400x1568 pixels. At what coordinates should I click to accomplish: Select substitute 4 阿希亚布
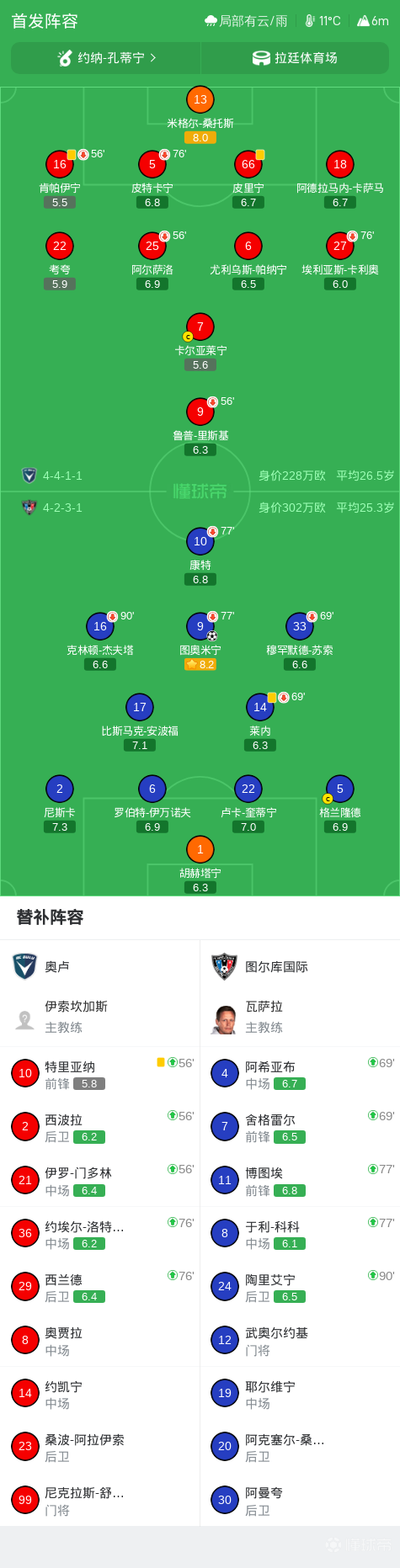point(300,1074)
